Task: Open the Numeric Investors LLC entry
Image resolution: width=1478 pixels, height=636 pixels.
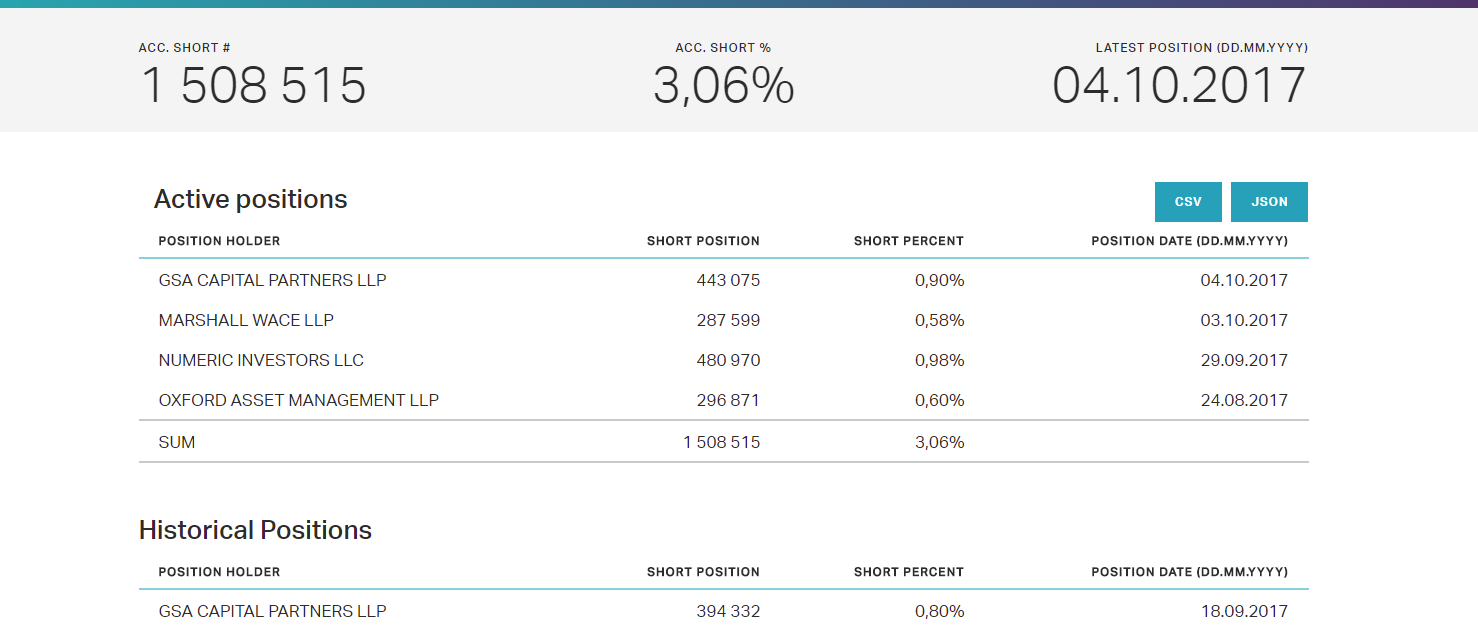Action: [261, 361]
